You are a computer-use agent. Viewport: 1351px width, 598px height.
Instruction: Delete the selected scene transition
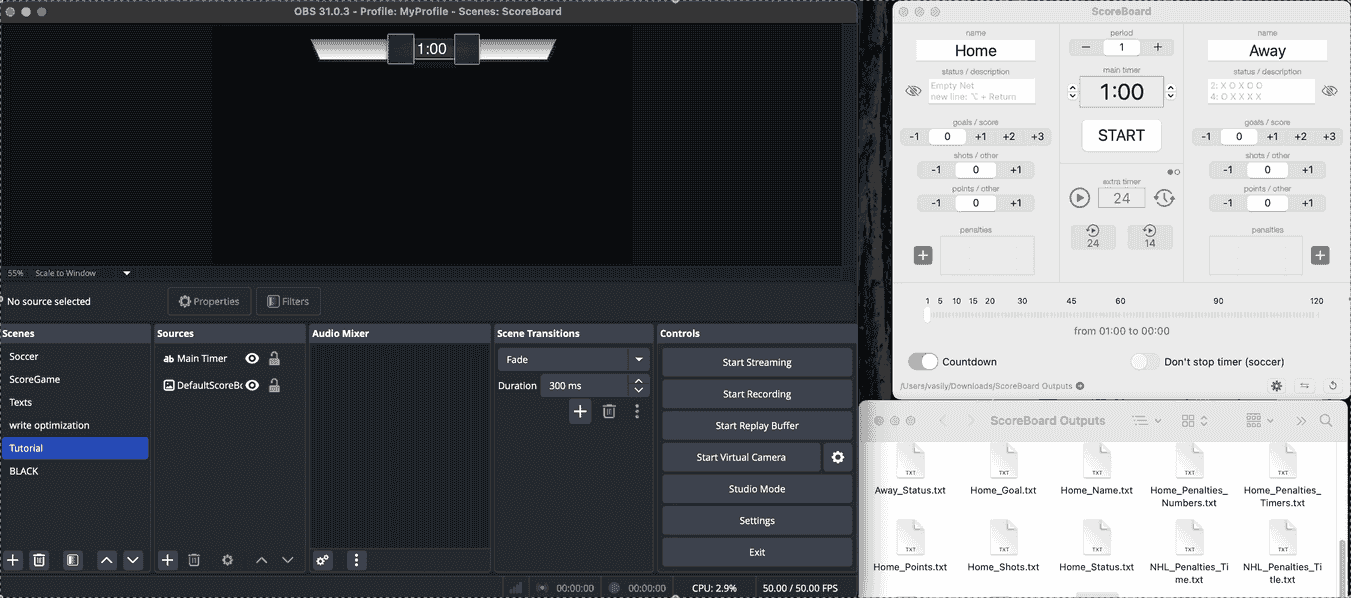coord(609,411)
